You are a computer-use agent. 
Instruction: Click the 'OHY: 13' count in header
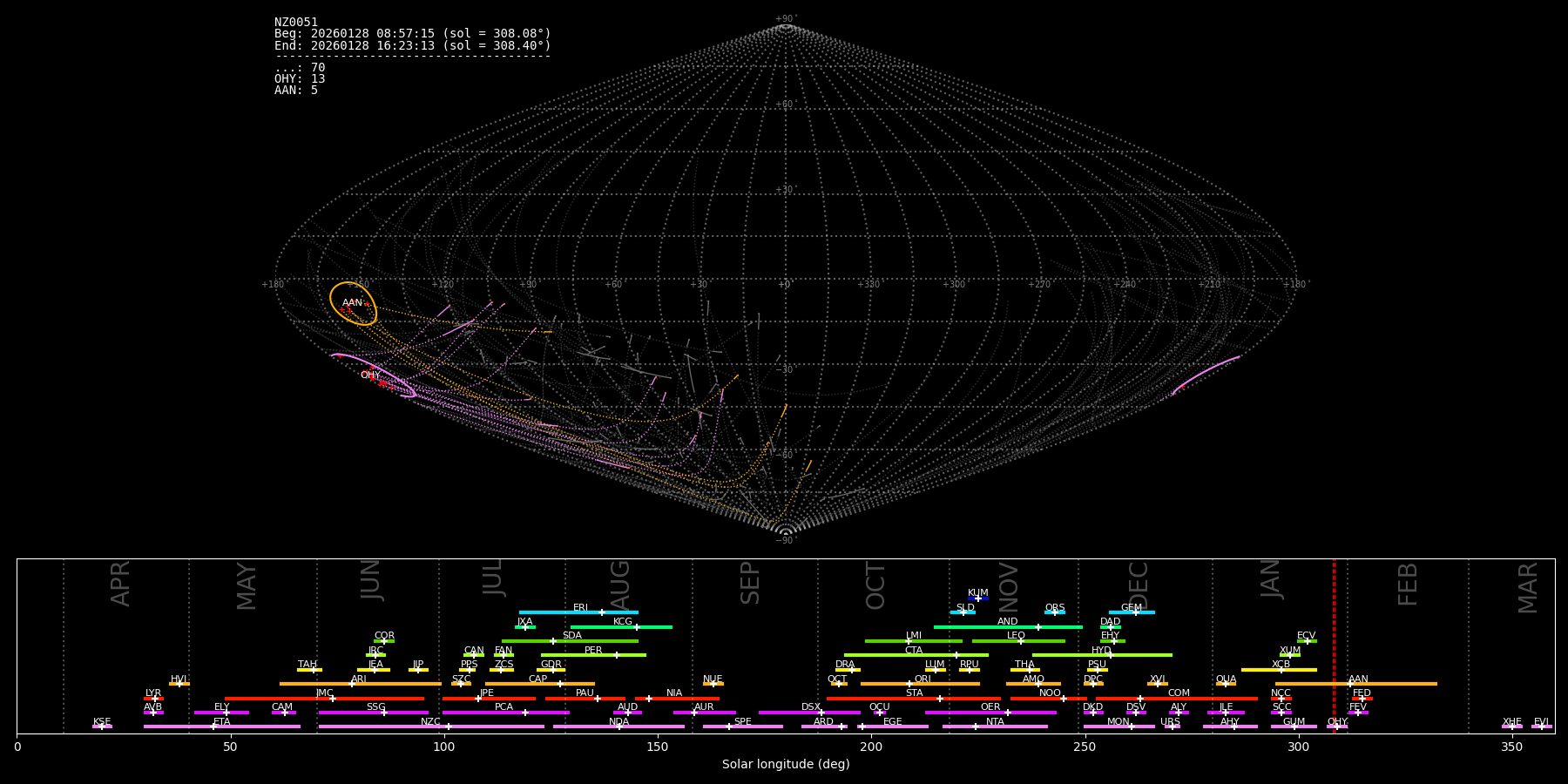tap(300, 79)
